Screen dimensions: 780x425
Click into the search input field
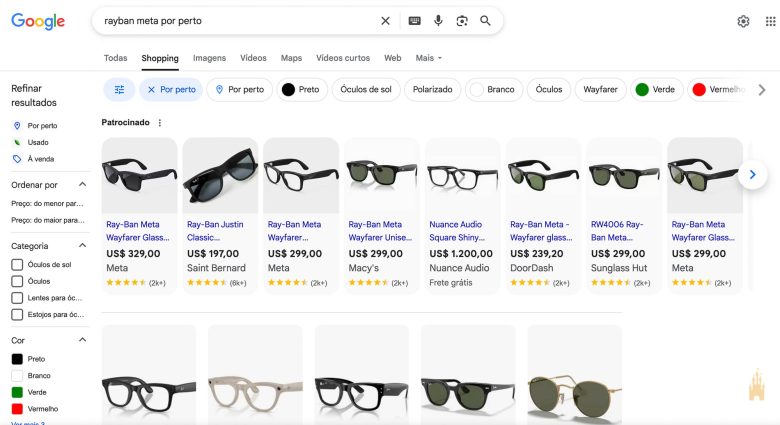click(239, 21)
